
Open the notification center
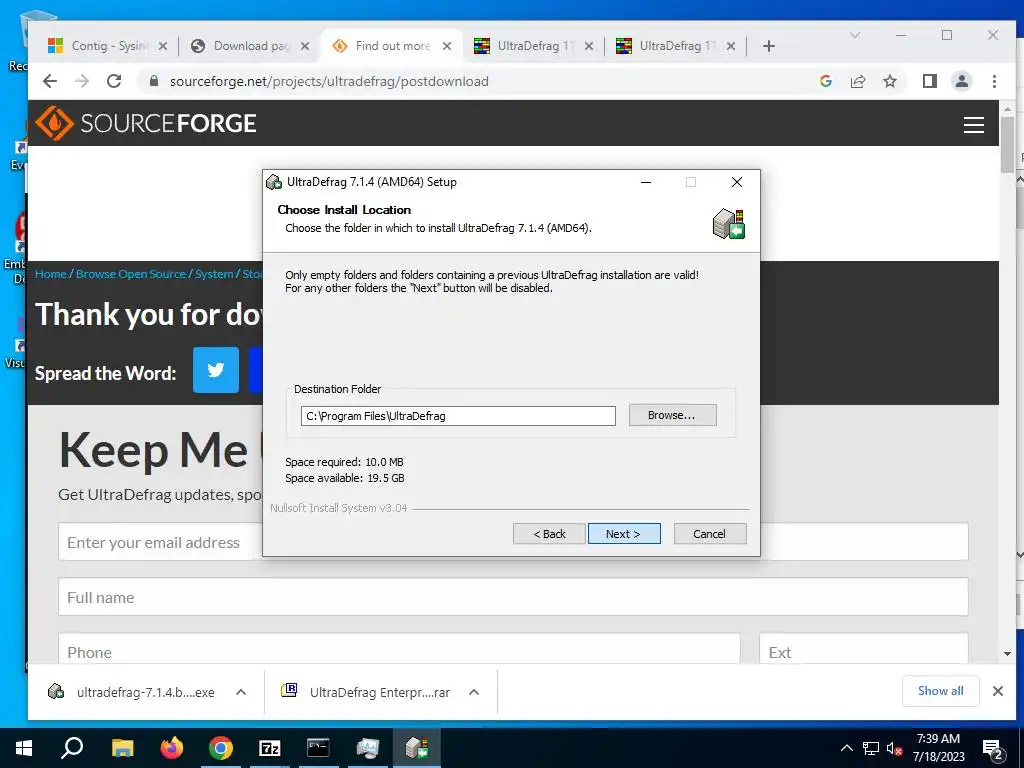point(993,748)
